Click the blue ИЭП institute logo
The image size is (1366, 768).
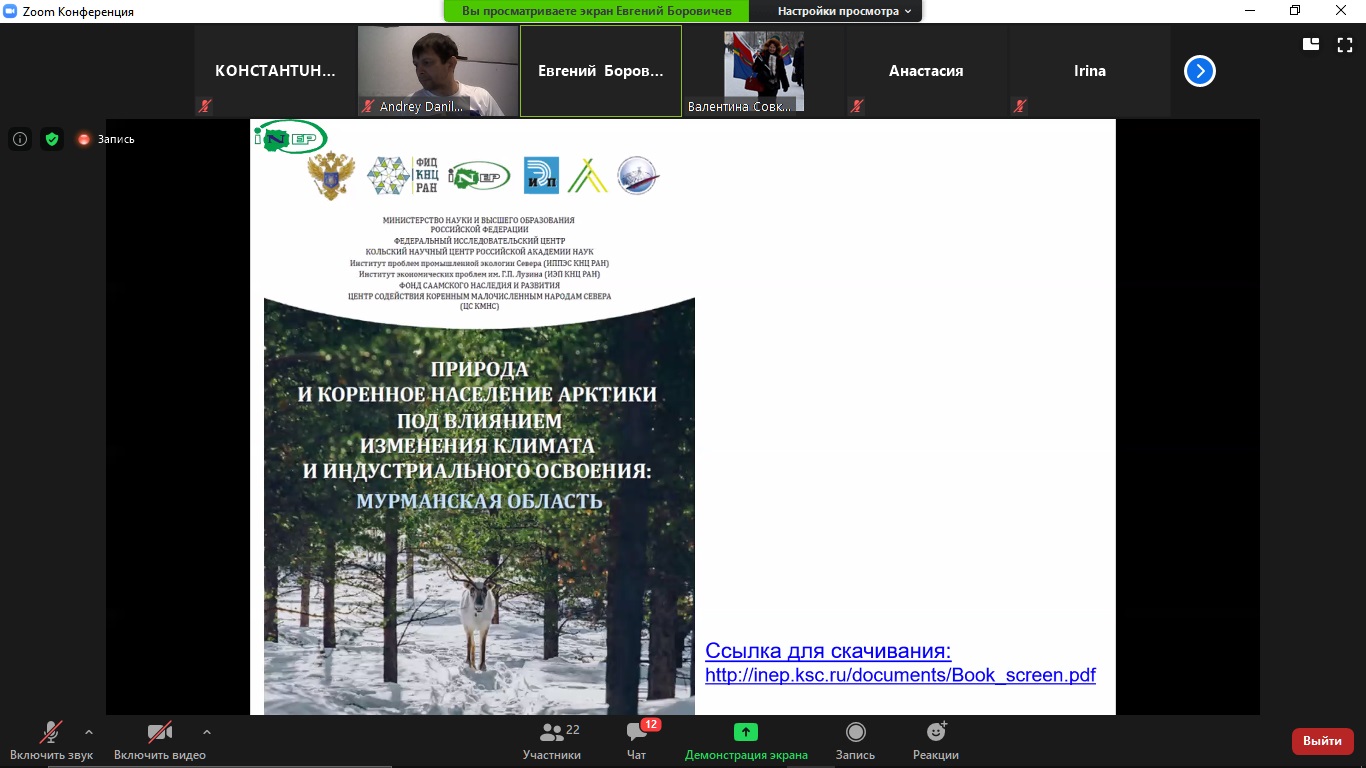pos(542,175)
